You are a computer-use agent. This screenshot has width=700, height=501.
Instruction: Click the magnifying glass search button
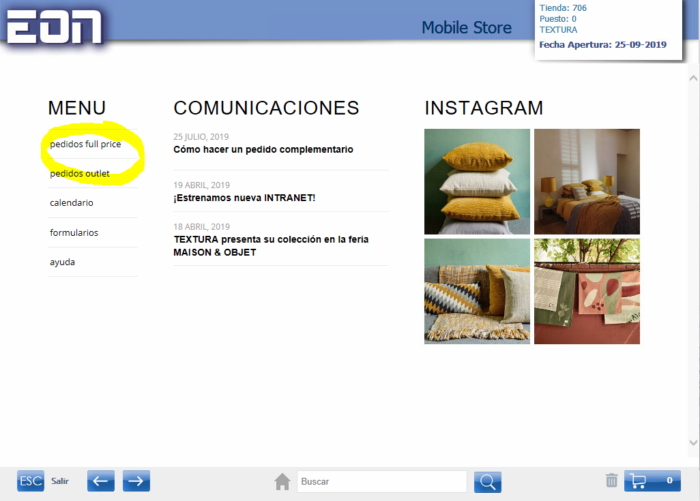point(487,482)
